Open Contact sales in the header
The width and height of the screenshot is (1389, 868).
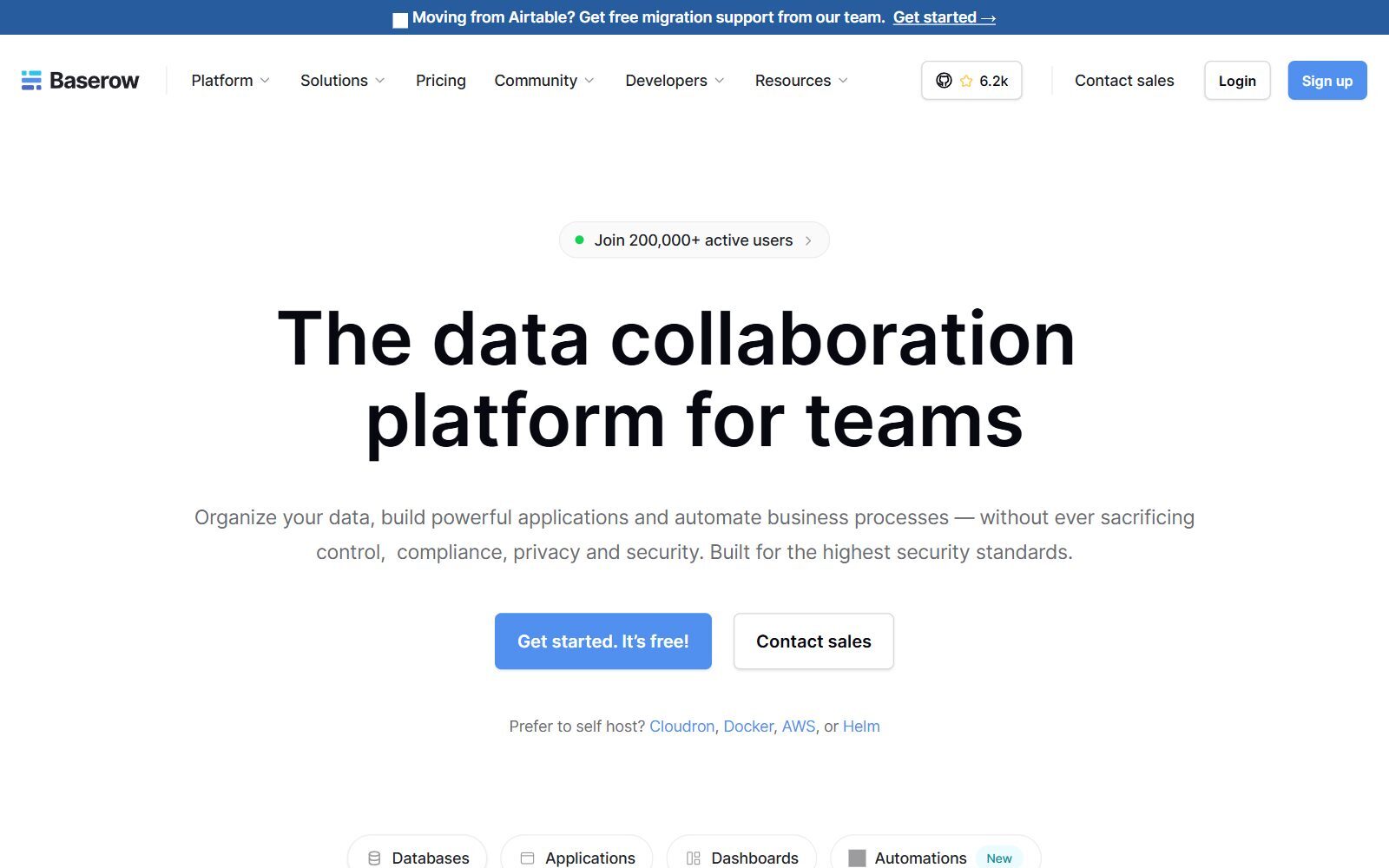(x=1124, y=81)
